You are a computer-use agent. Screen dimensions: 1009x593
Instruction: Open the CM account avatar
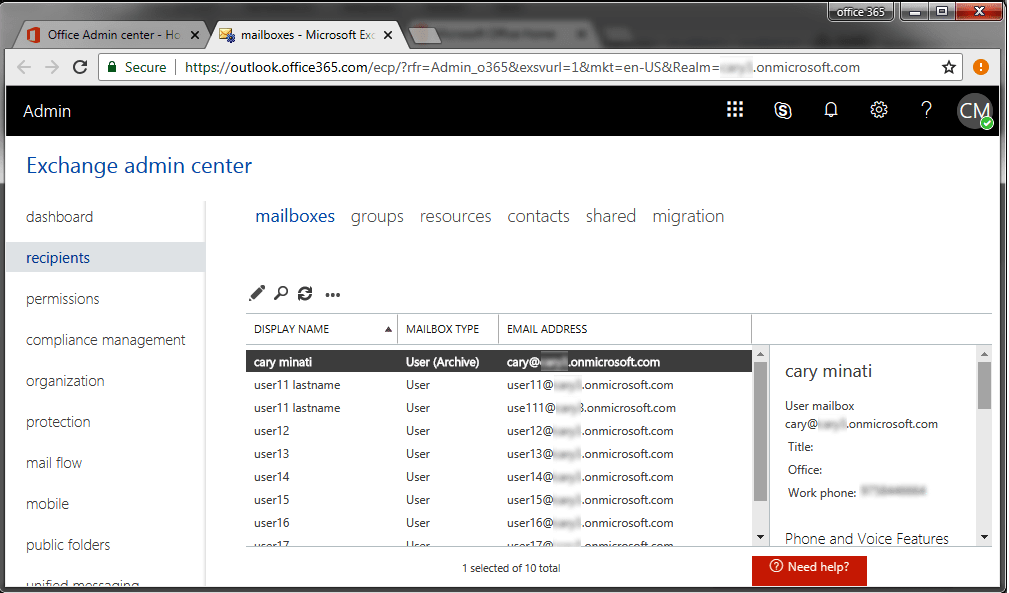(974, 110)
